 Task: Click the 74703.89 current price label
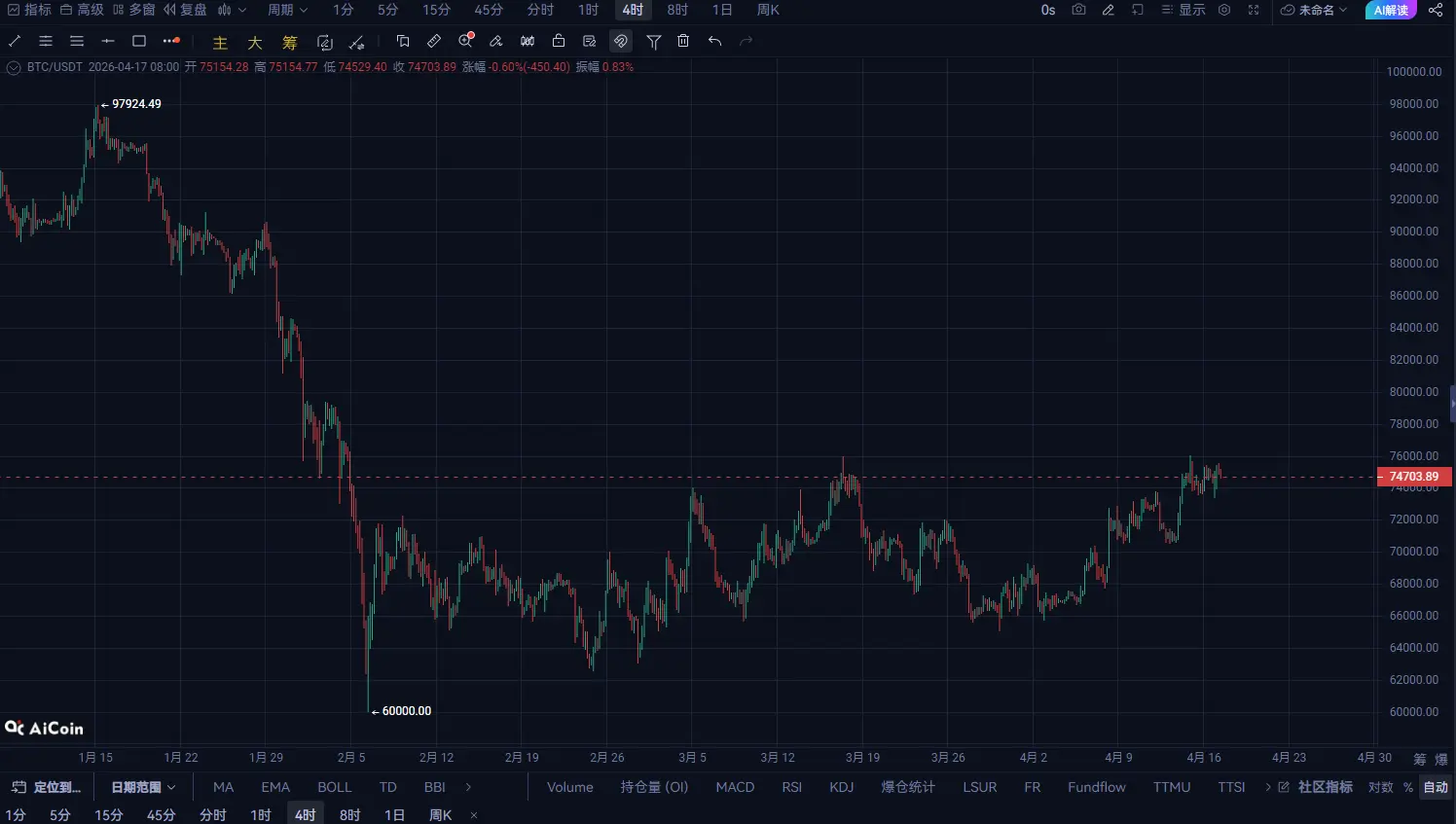(x=1415, y=477)
